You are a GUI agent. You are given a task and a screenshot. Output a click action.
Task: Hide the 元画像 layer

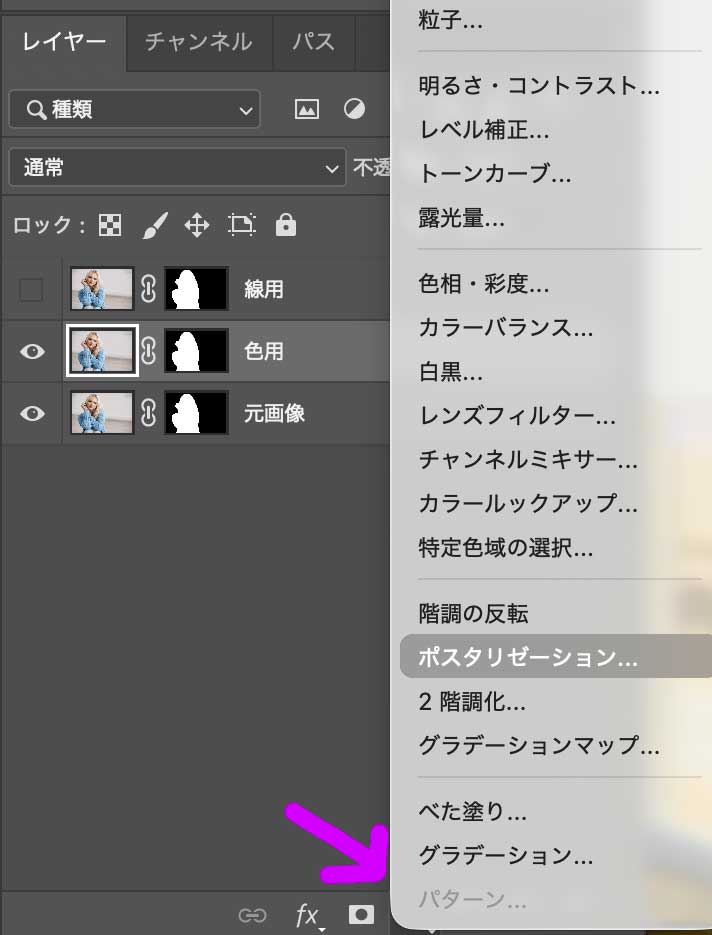tap(32, 413)
